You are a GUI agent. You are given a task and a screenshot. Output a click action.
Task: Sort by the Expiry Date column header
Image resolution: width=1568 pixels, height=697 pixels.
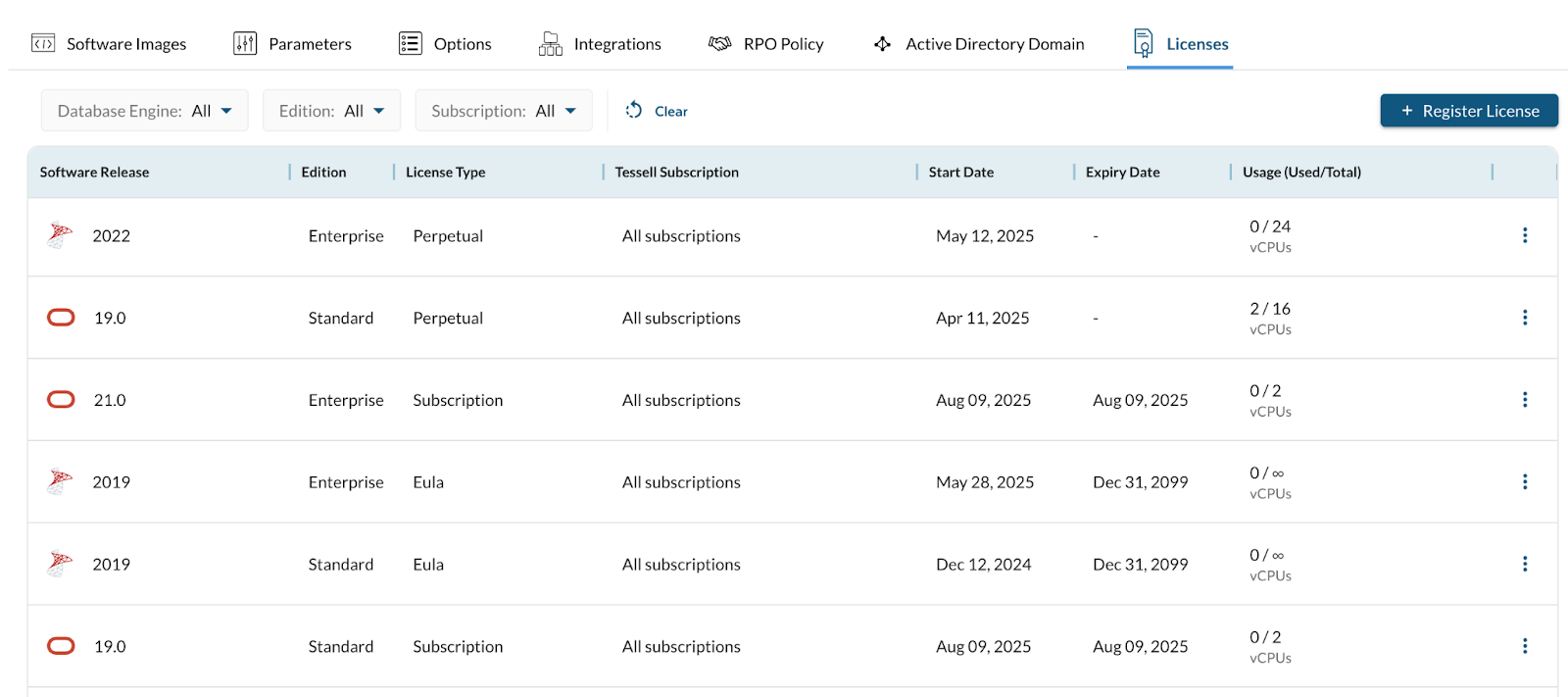(1122, 173)
